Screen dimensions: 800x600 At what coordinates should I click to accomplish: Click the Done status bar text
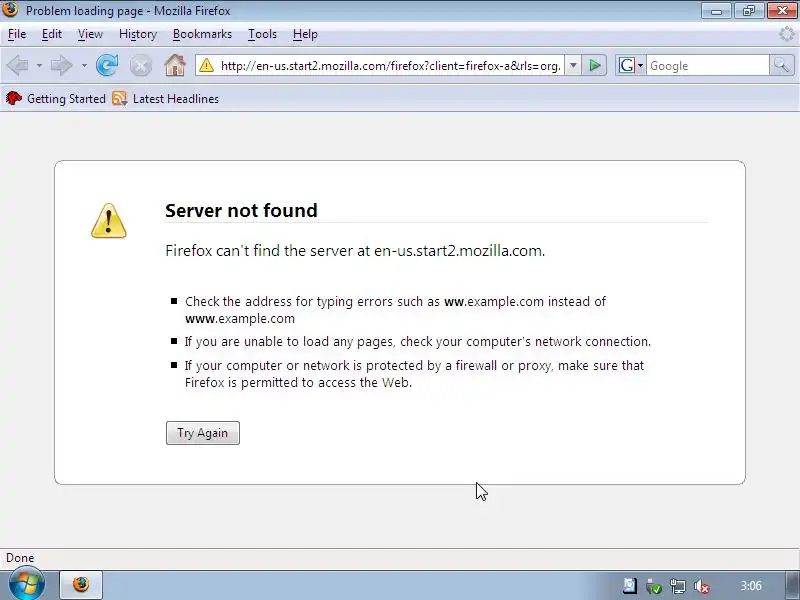[20, 558]
